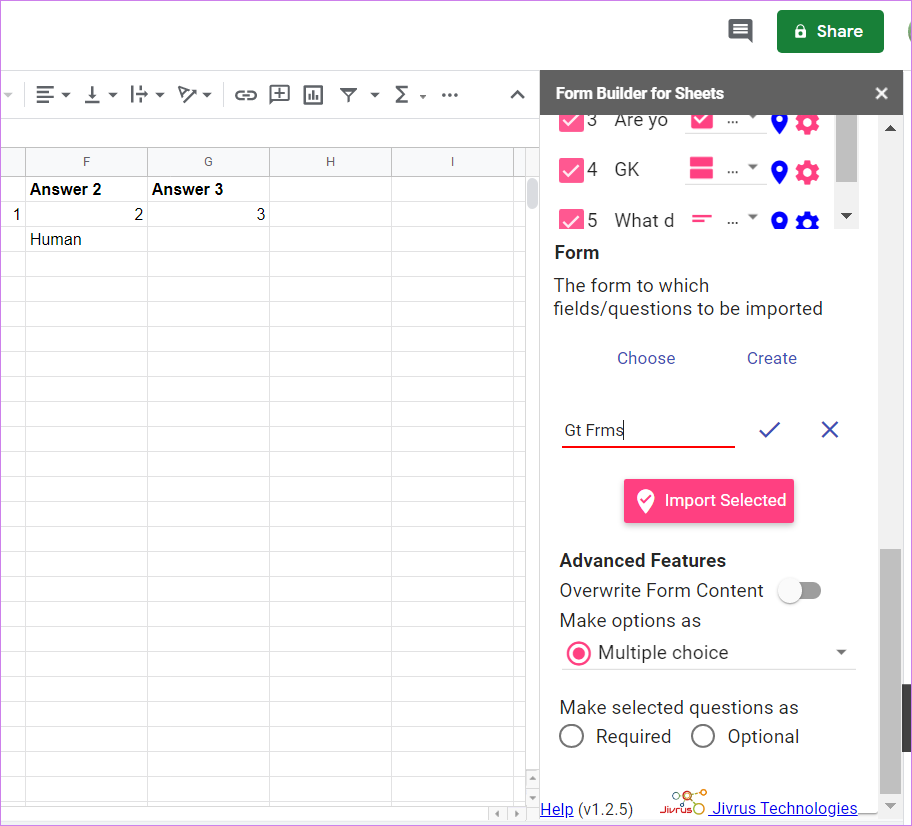Cancel form name with the X icon
Screen dimensions: 912x826
(829, 430)
